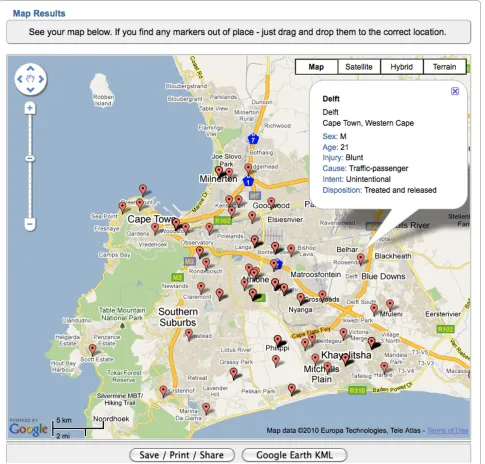Viewport: 485px width, 464px height.
Task: Click the Save / Print / Share button
Action: click(182, 455)
